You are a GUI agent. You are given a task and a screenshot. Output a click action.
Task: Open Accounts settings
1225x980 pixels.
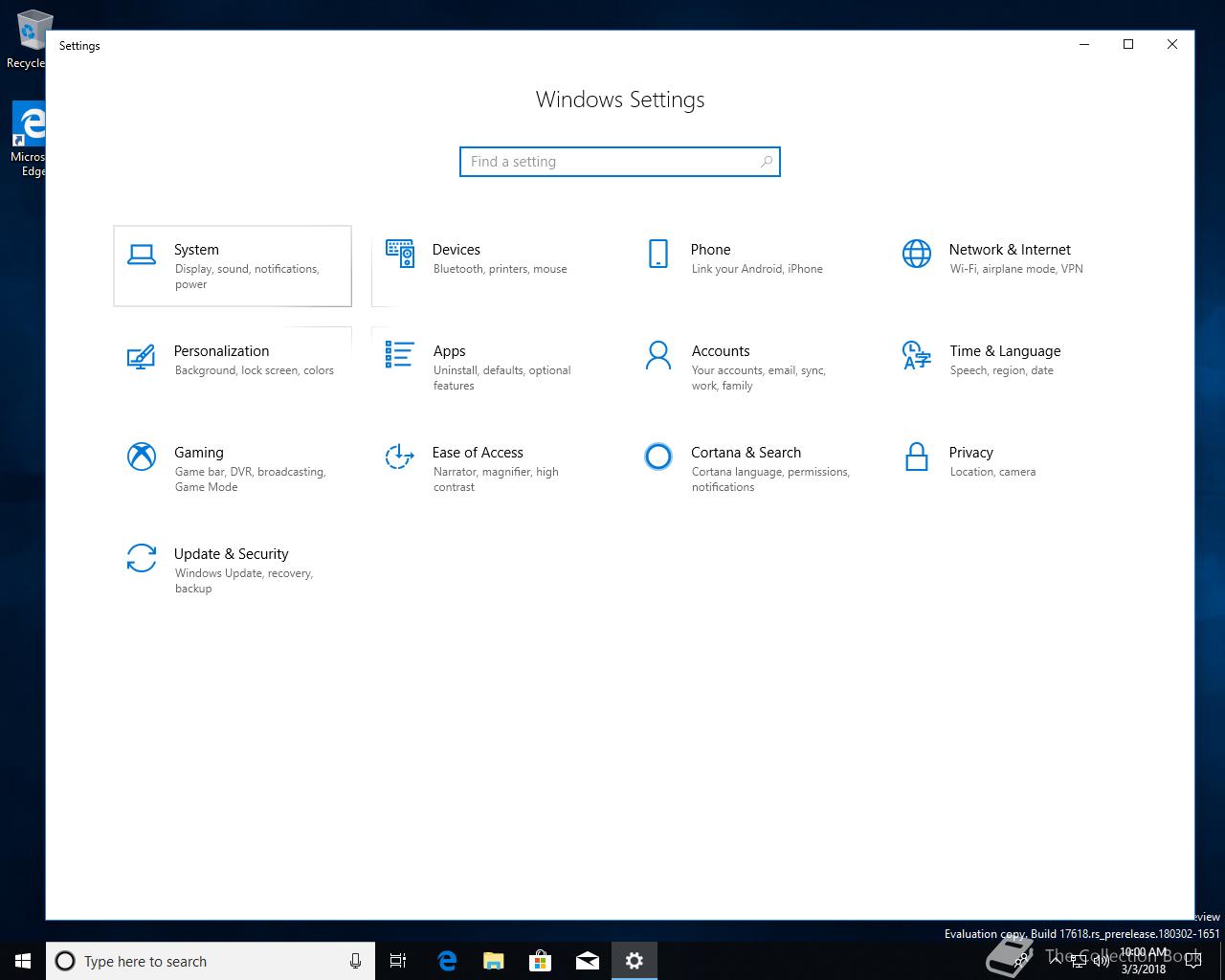tap(749, 367)
